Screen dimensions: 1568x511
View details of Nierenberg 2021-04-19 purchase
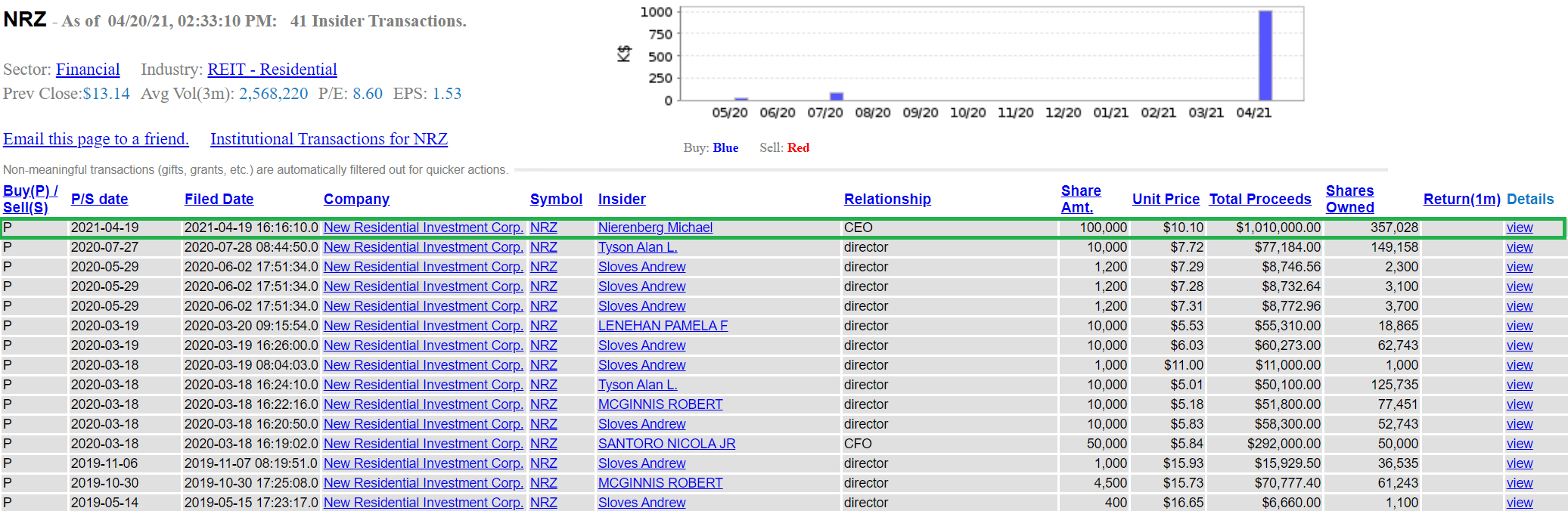tap(1520, 228)
